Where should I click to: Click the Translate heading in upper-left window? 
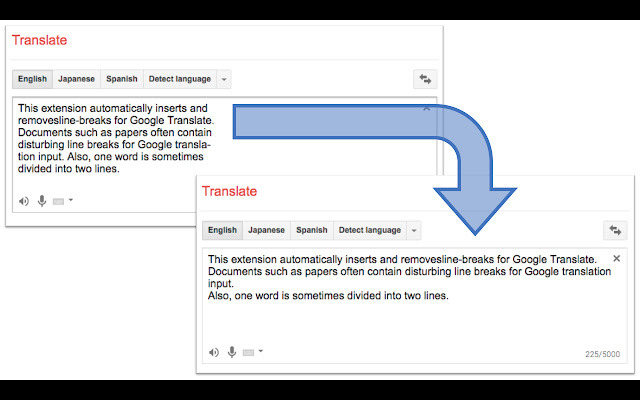click(39, 40)
